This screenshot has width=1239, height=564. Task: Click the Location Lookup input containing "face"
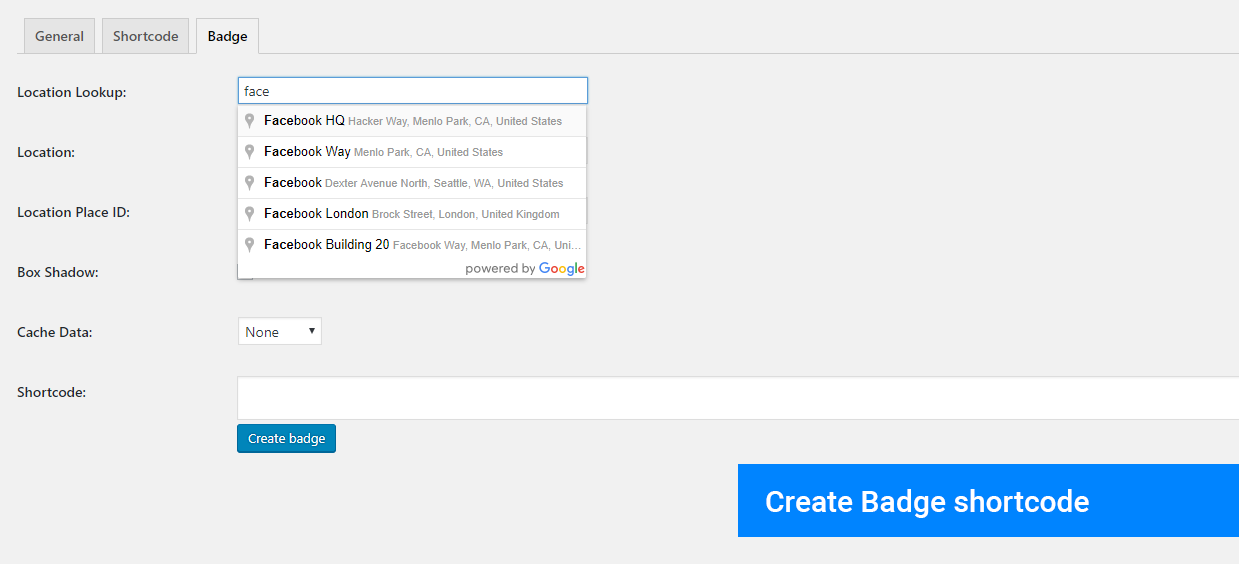[413, 91]
